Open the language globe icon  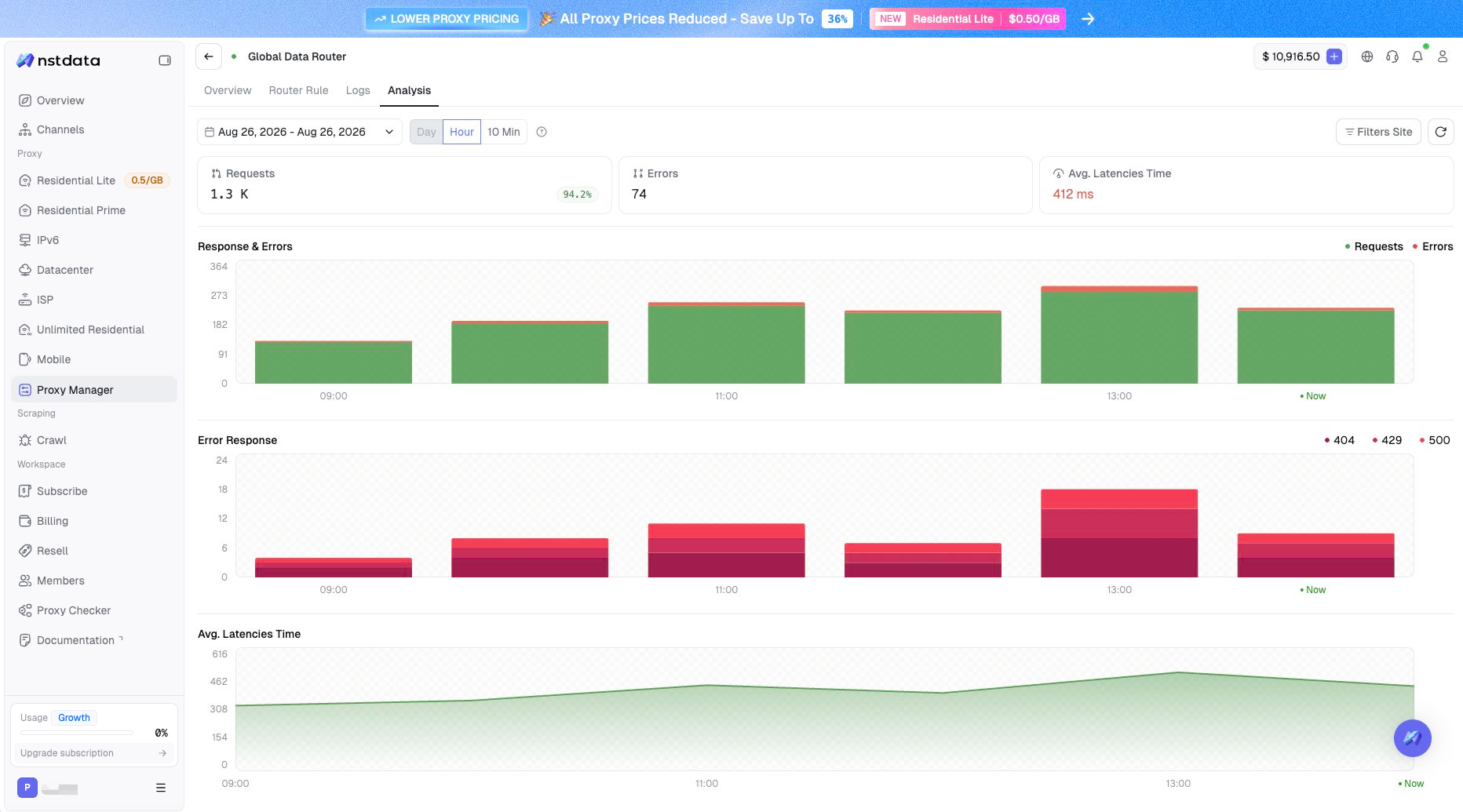pyautogui.click(x=1367, y=56)
